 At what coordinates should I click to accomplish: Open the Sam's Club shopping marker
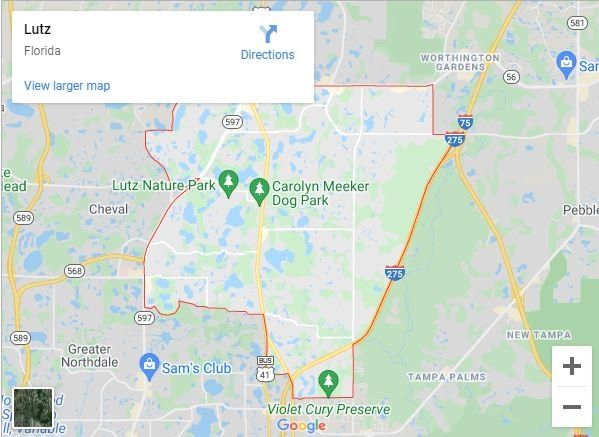pyautogui.click(x=149, y=367)
